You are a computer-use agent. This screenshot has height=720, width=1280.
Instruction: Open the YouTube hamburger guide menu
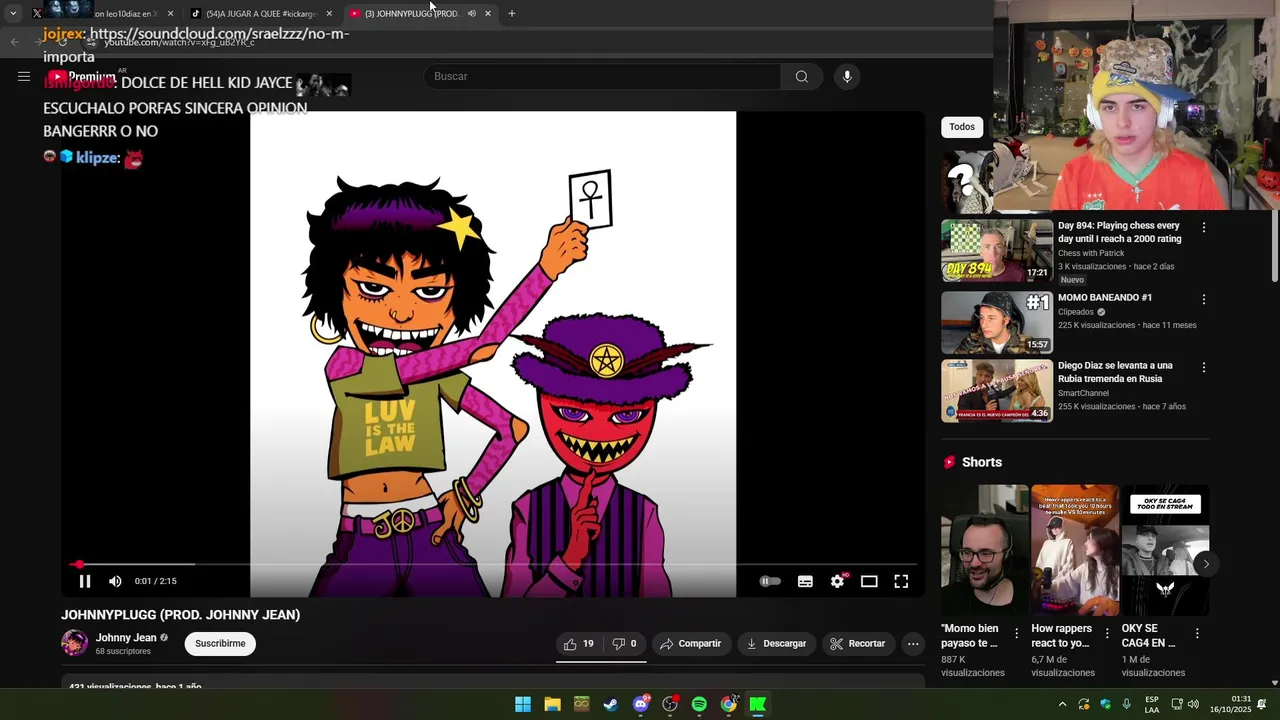click(x=24, y=76)
